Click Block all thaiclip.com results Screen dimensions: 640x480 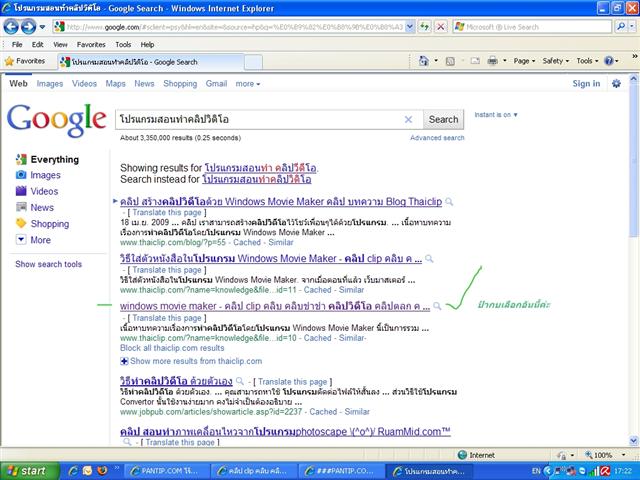tap(172, 348)
